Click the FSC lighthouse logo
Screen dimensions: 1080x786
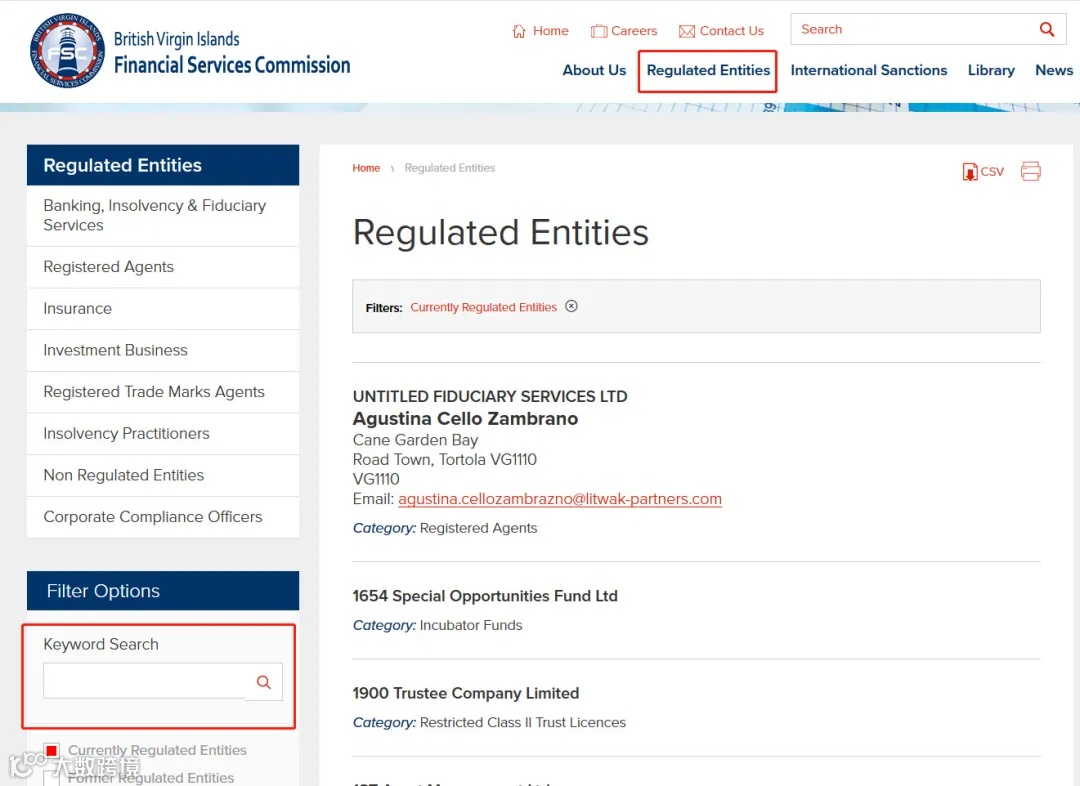coord(68,50)
